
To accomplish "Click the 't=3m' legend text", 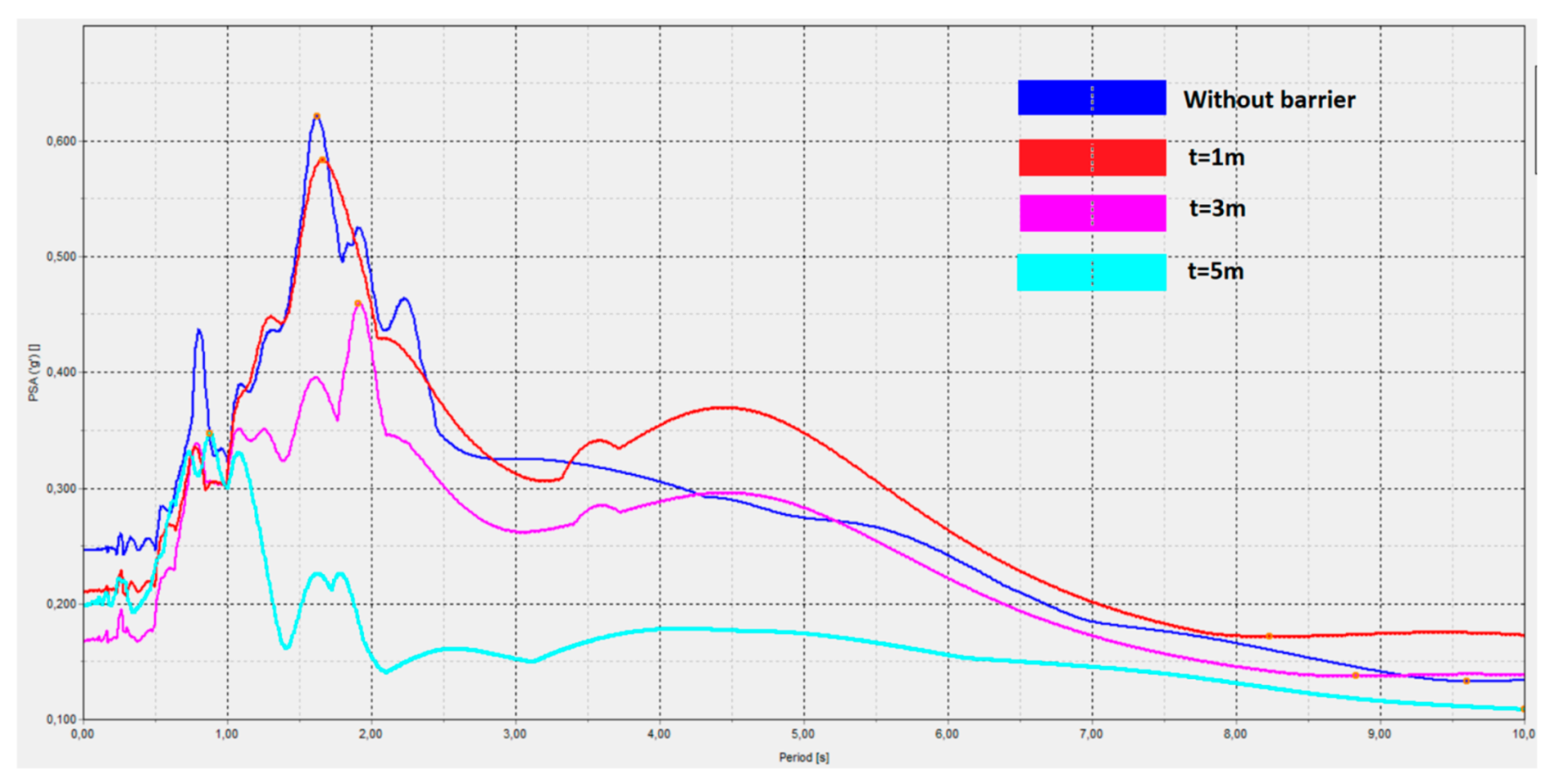I will (1217, 209).
